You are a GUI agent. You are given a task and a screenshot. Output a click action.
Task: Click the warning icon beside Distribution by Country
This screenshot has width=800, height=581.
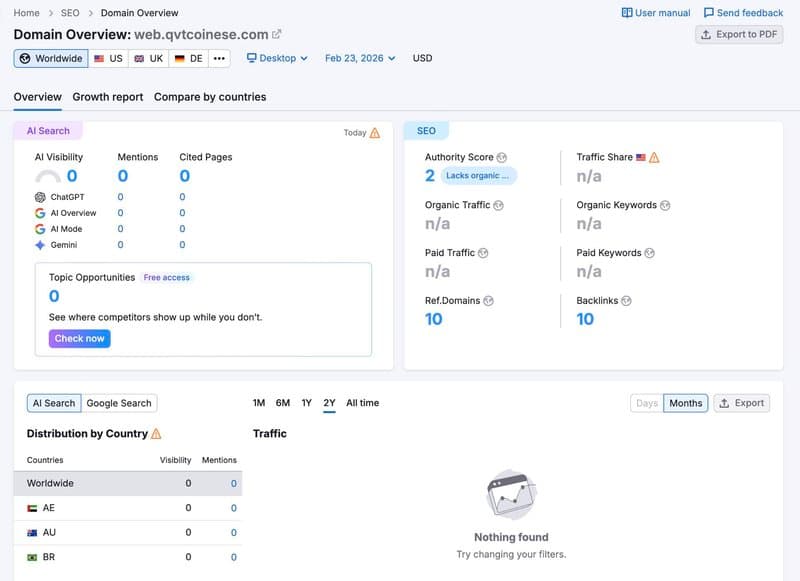point(157,434)
